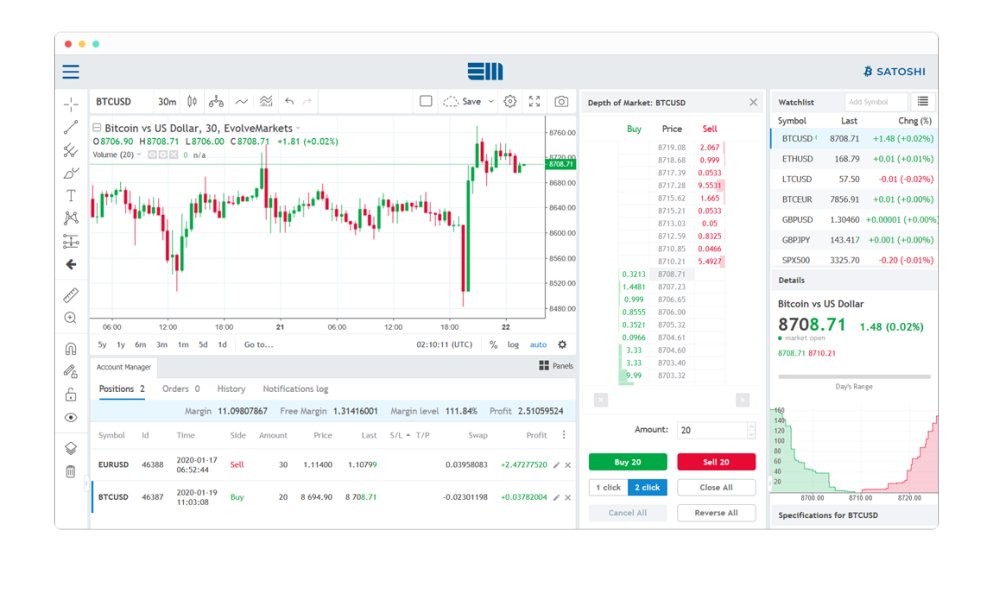Screen dimensions: 993x600
Task: Open the hamburger main menu
Action: (x=71, y=72)
